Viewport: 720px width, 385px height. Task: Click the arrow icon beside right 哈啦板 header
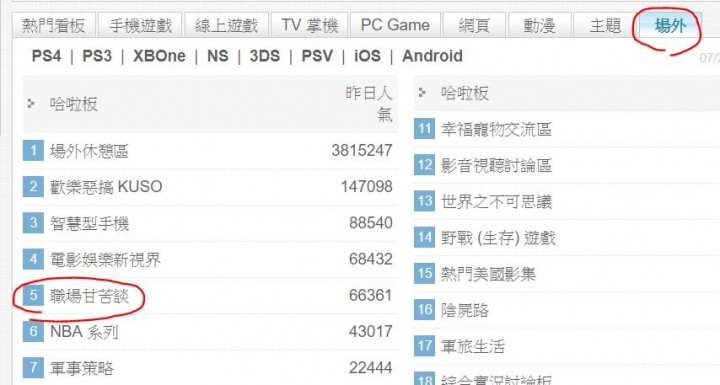(422, 93)
